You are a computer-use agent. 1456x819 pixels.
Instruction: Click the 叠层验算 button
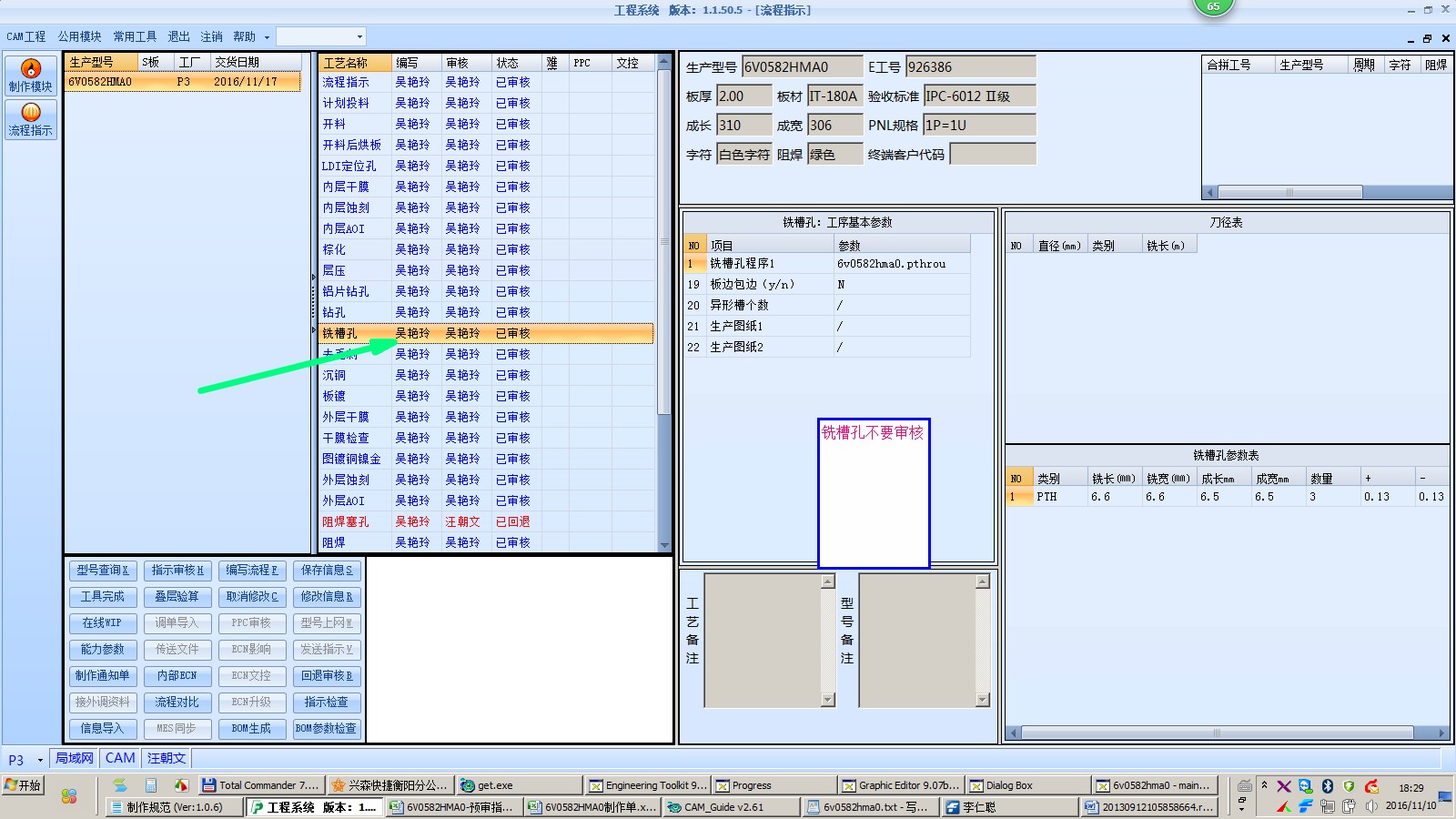click(177, 597)
